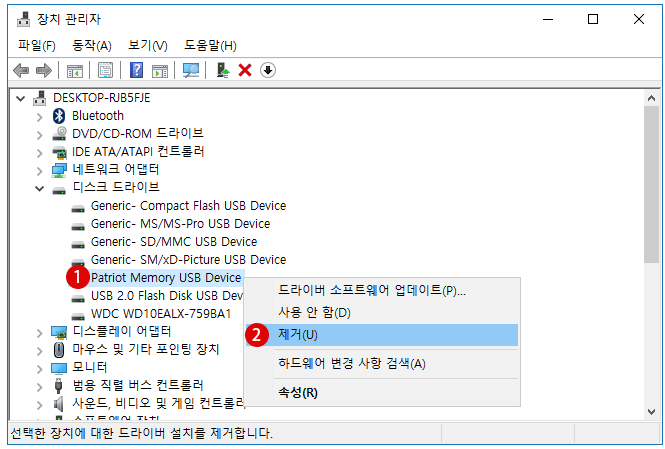Open the 도움말(H) menu

click(x=210, y=45)
